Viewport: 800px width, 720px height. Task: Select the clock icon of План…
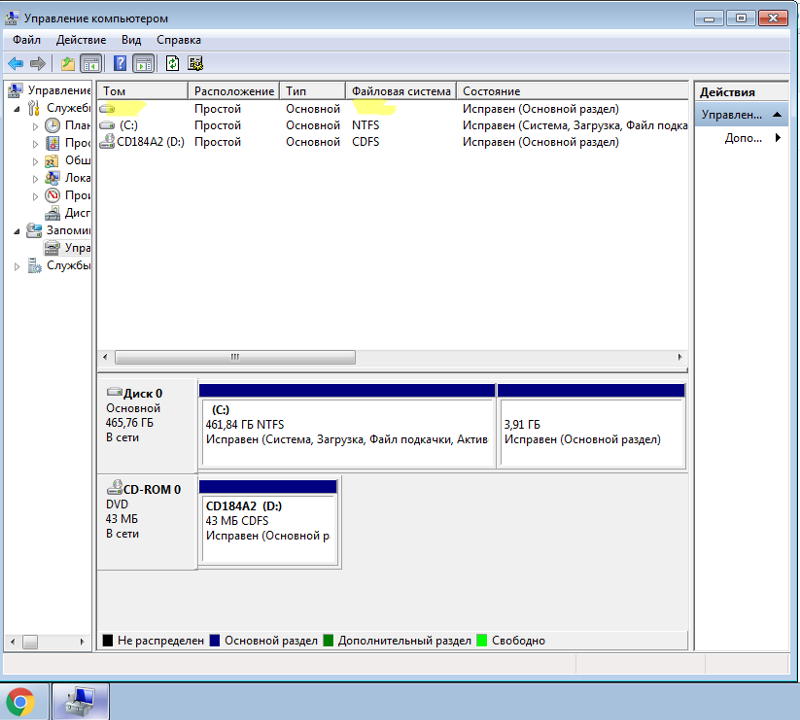(52, 126)
